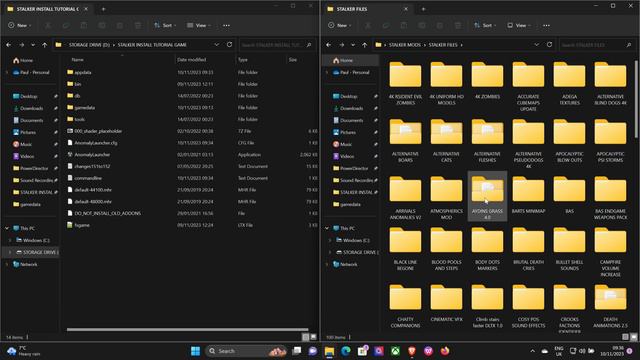Click search field in STALKER FILES window
This screenshot has height=360, width=640.
[596, 45]
